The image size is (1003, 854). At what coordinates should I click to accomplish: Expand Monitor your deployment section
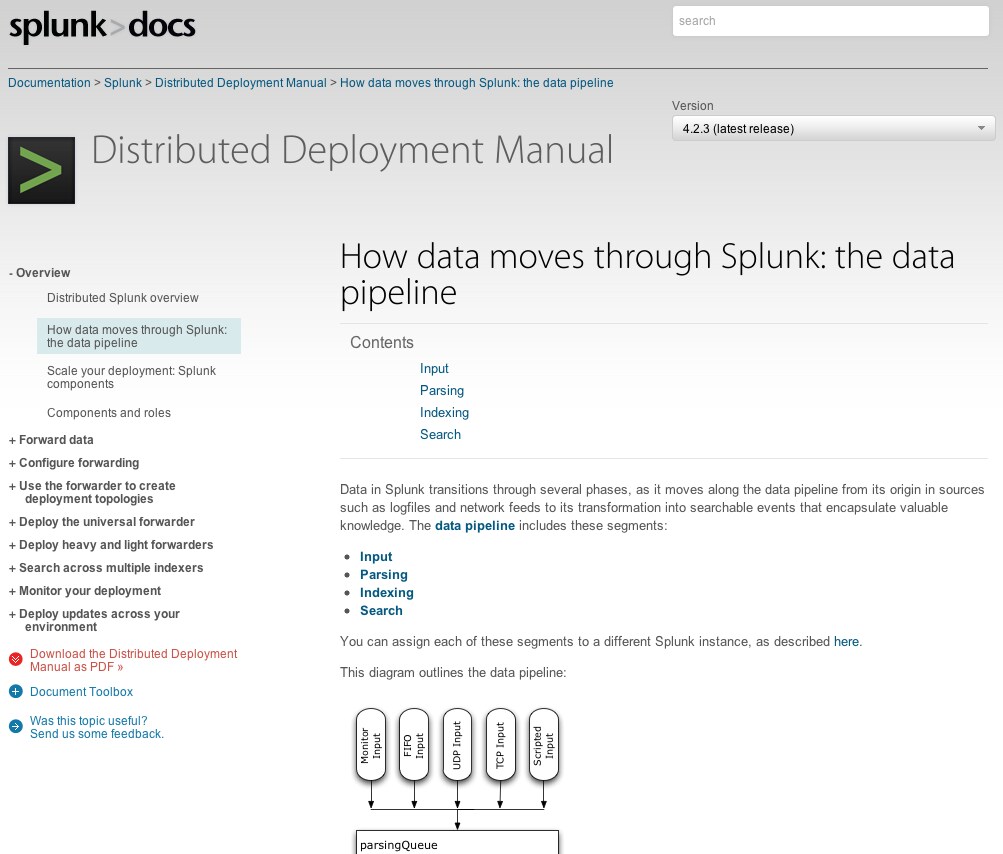tap(85, 590)
